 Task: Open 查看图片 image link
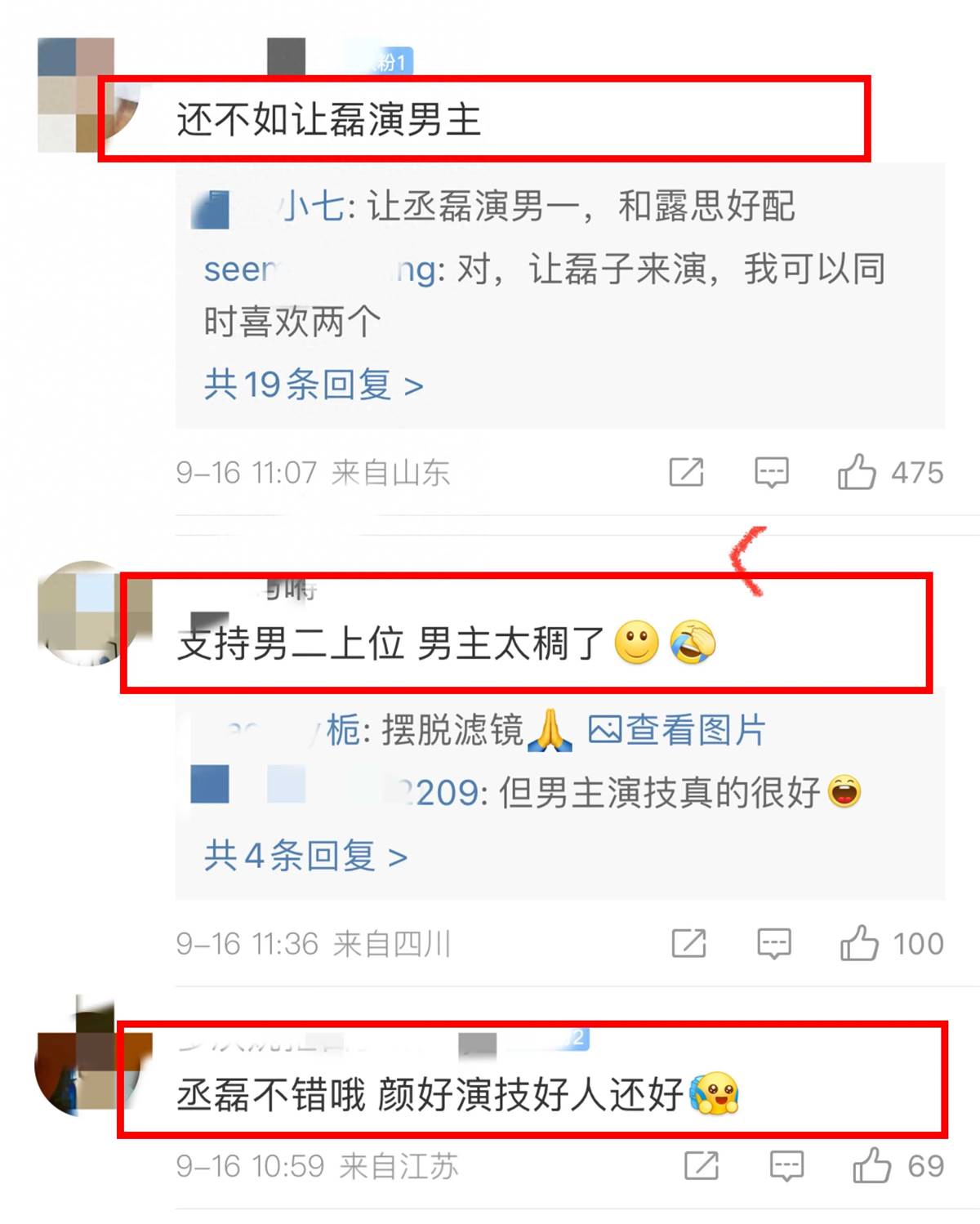[x=696, y=730]
